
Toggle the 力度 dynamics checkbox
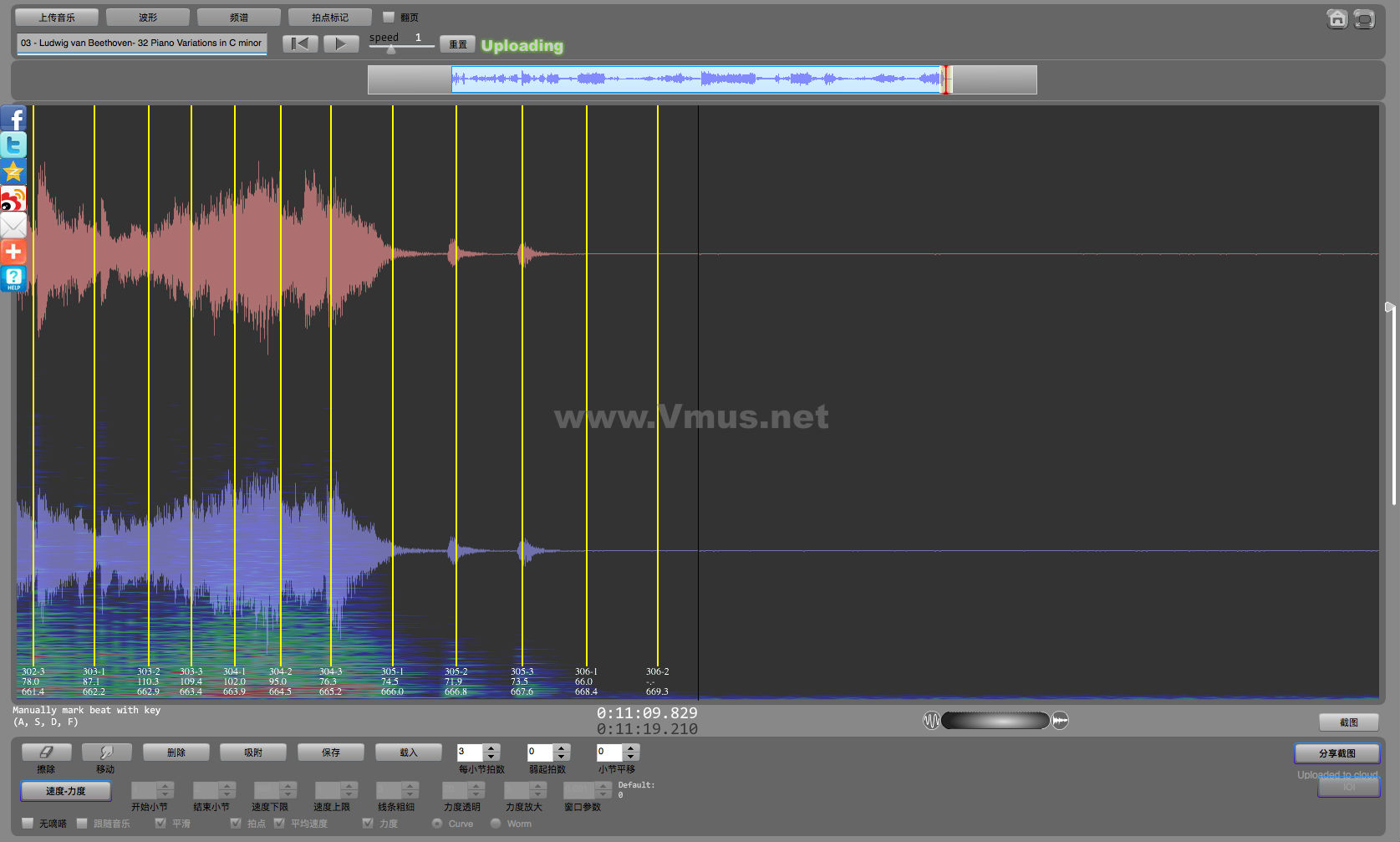pyautogui.click(x=368, y=824)
